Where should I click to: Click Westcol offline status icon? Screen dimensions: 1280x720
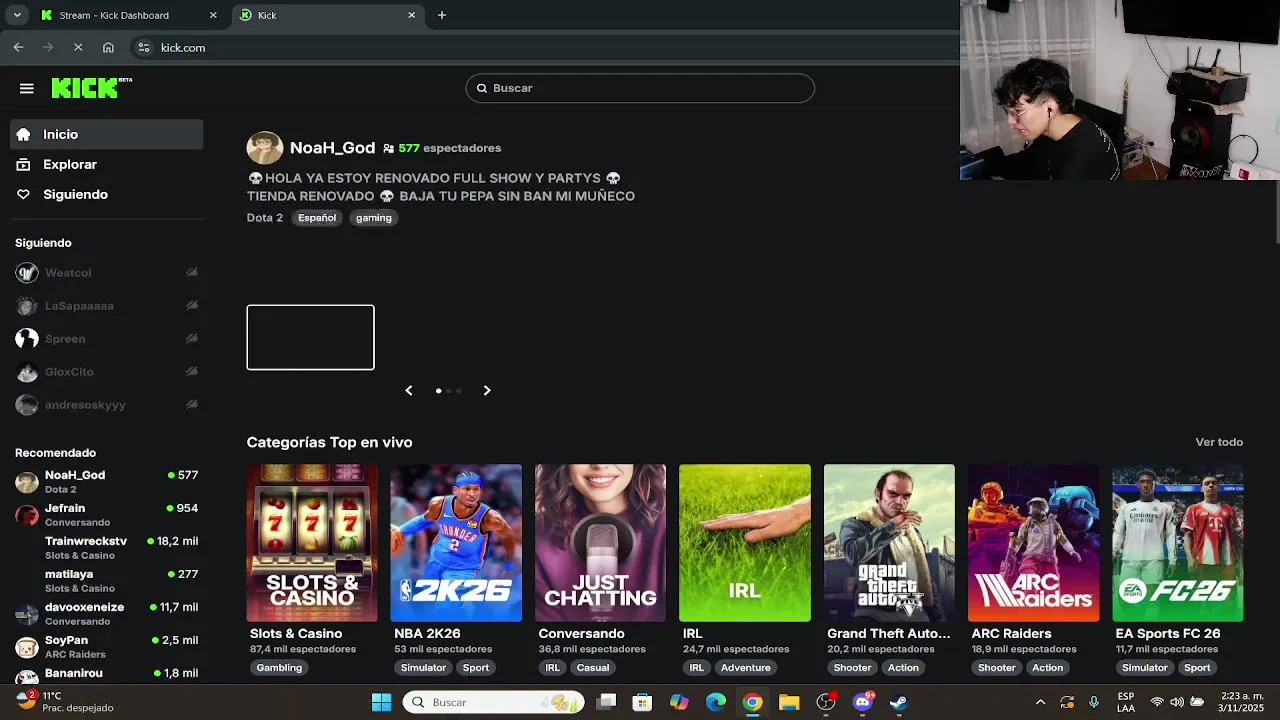tap(192, 273)
